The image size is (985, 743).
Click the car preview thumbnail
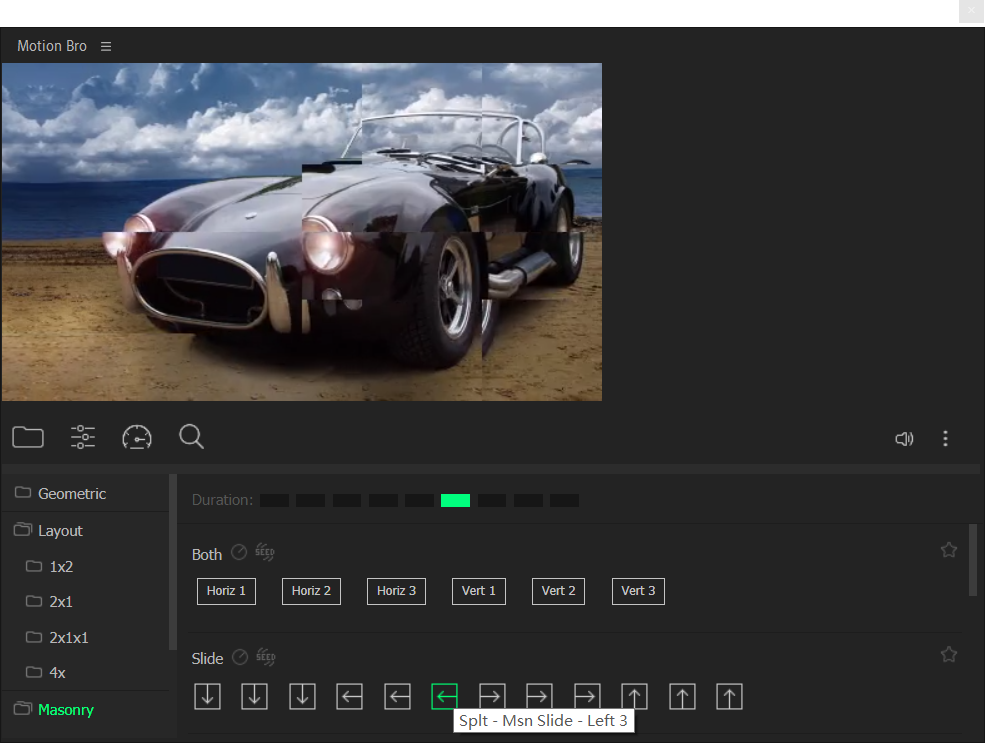click(302, 232)
